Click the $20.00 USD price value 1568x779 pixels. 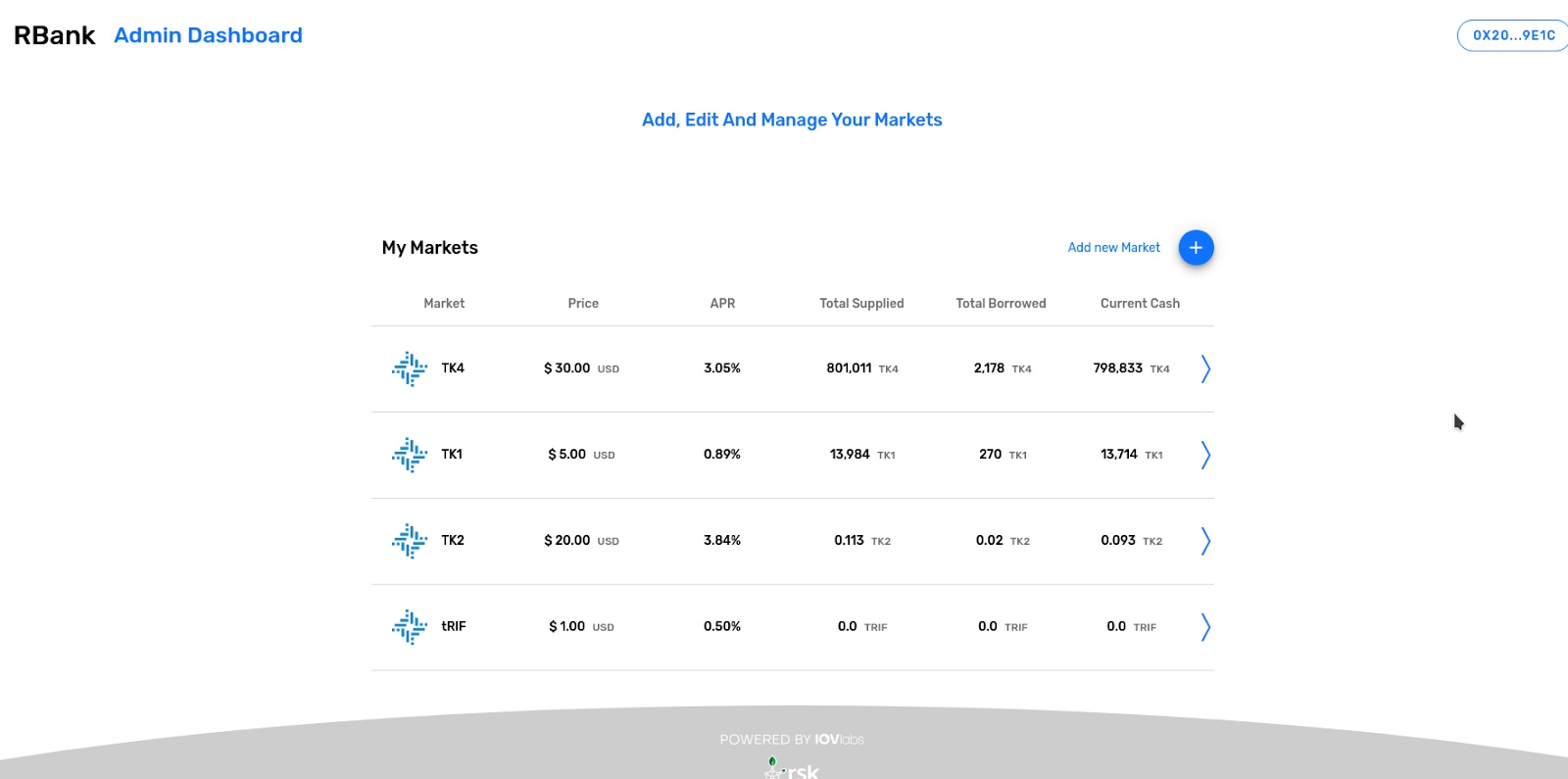[x=582, y=541]
